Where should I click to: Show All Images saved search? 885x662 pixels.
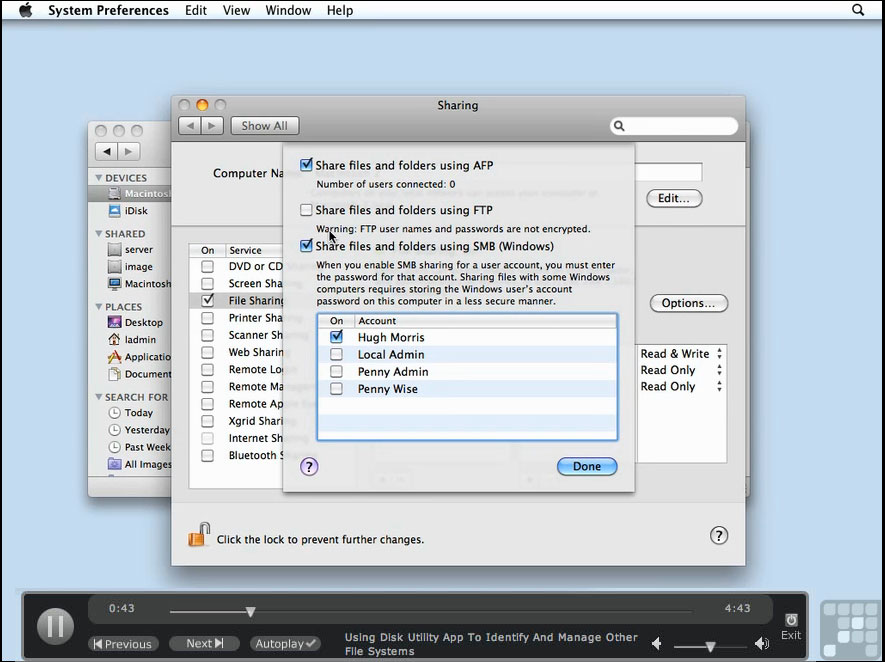pos(139,464)
